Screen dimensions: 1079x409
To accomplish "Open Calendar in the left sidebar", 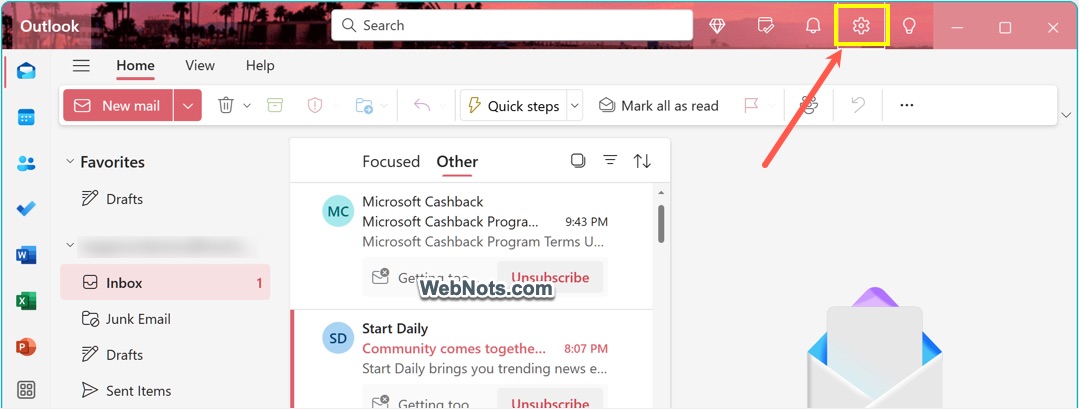I will (x=26, y=117).
